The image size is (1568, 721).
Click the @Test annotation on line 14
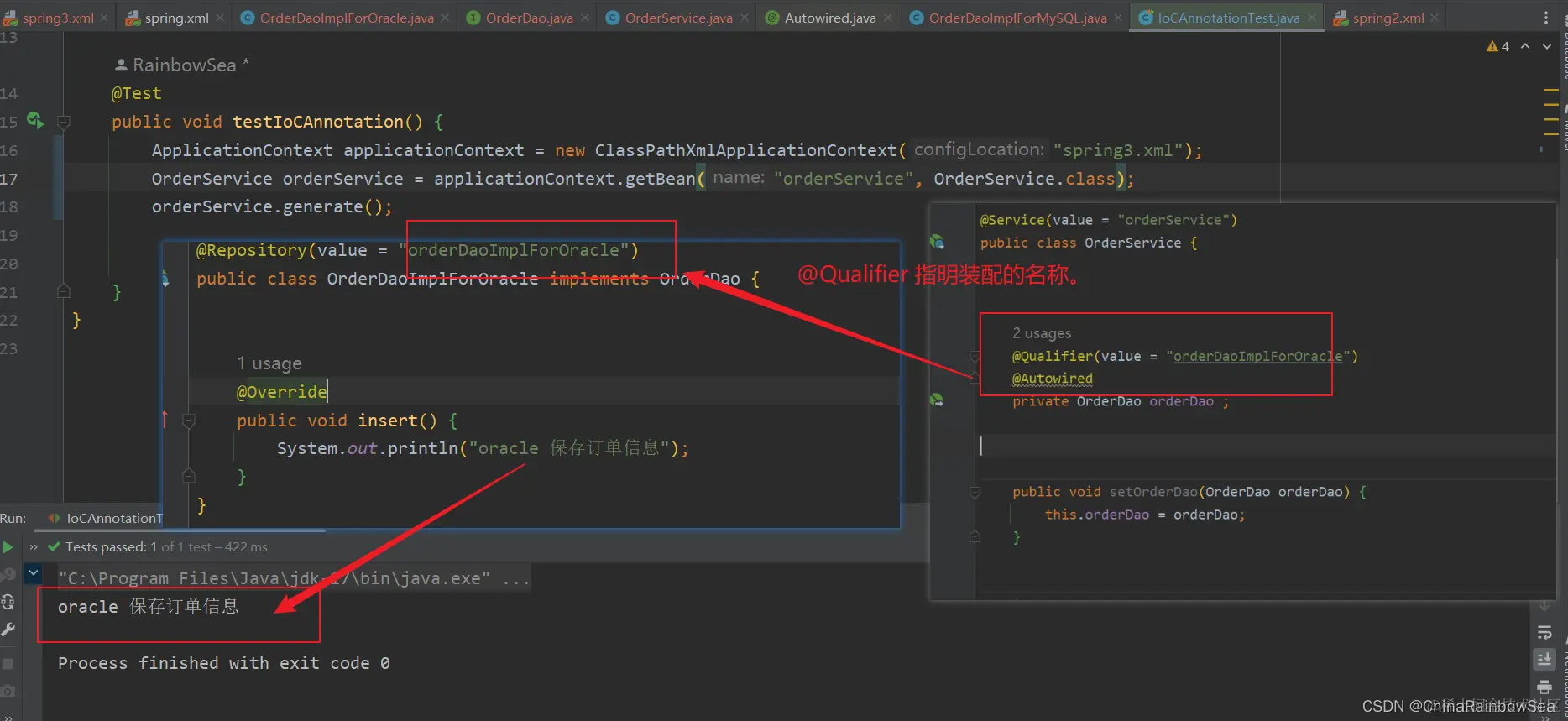point(136,94)
